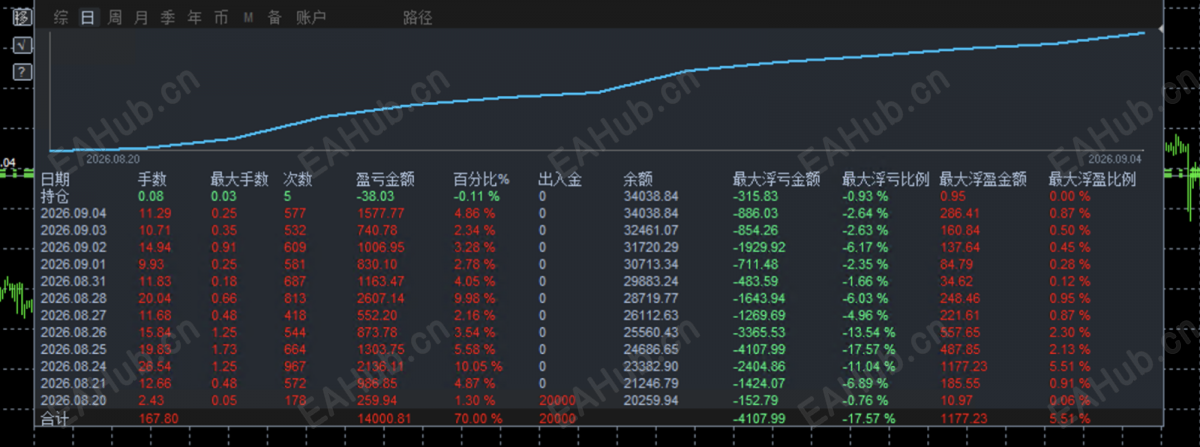
Task: Click the 合计 totals row
Action: (600, 419)
